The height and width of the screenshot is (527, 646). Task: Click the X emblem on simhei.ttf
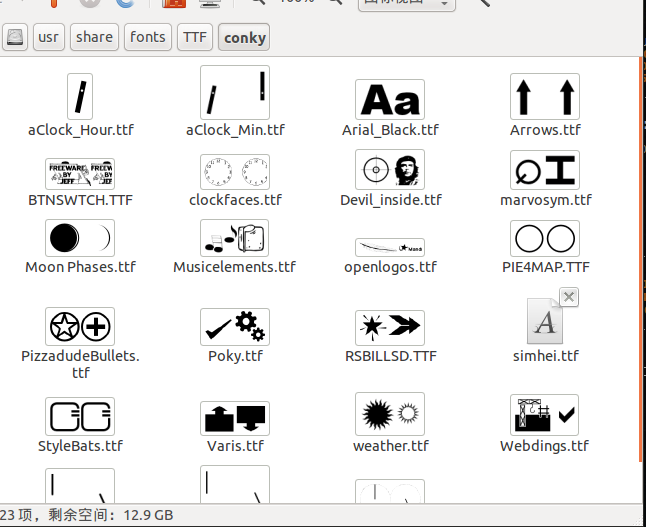(x=569, y=297)
